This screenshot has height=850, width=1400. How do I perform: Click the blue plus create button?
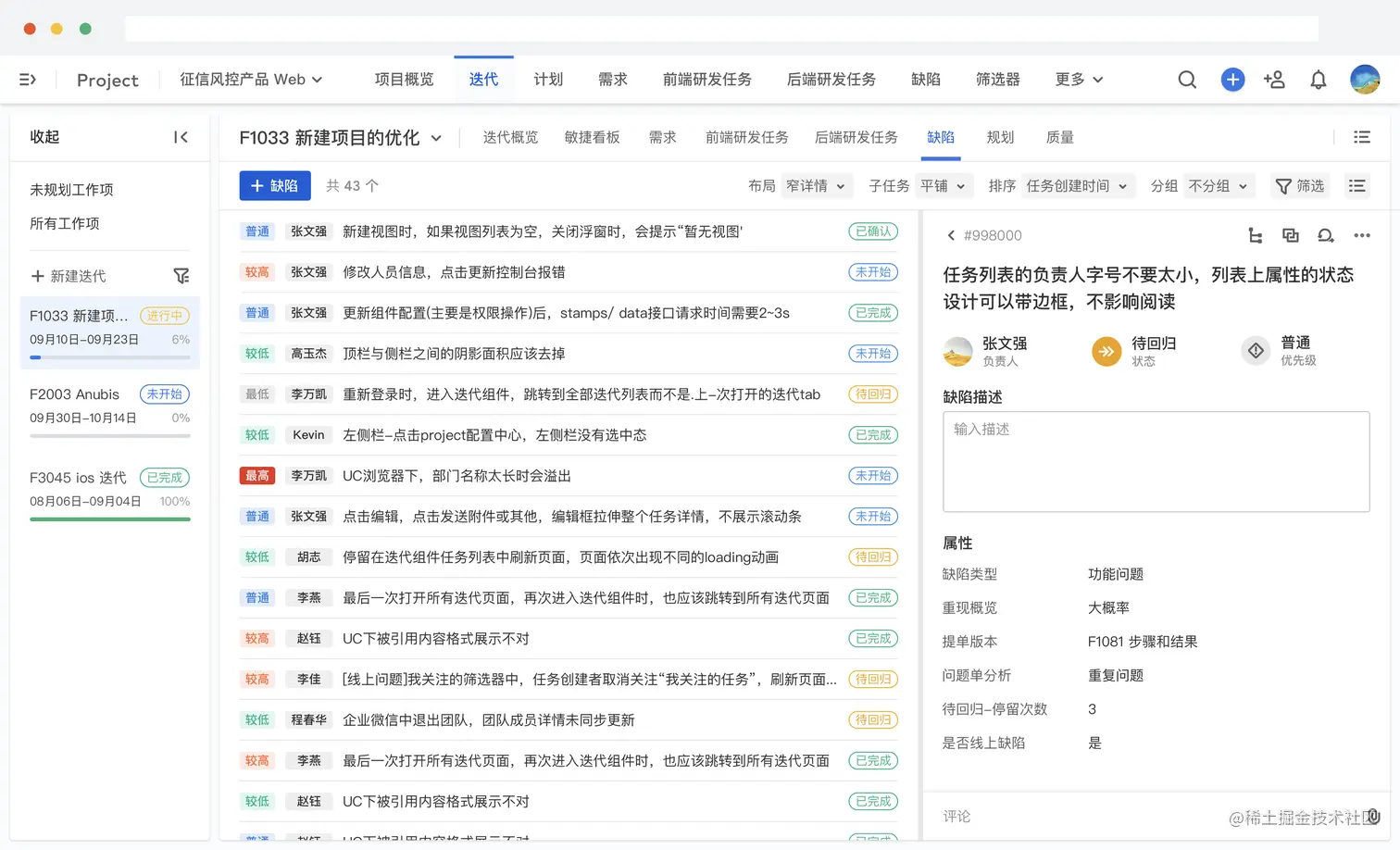pos(1232,80)
